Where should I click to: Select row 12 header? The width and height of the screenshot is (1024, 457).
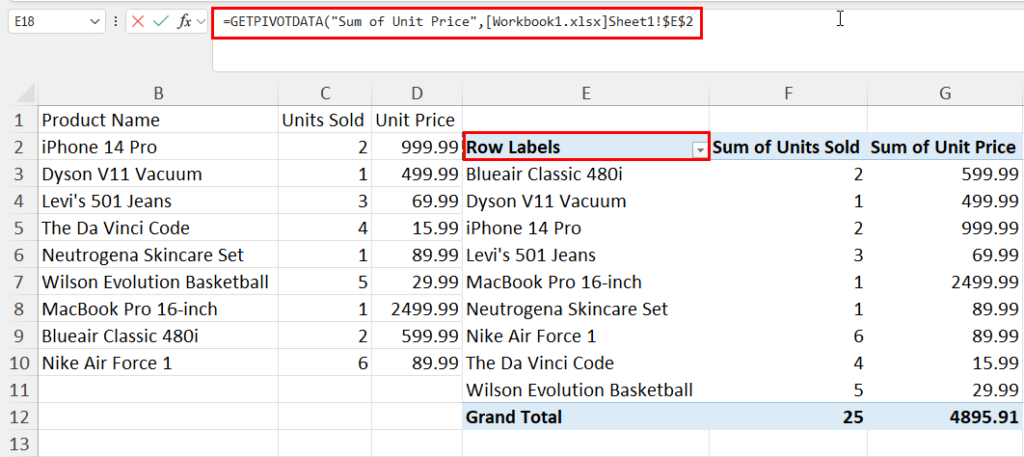click(x=18, y=417)
